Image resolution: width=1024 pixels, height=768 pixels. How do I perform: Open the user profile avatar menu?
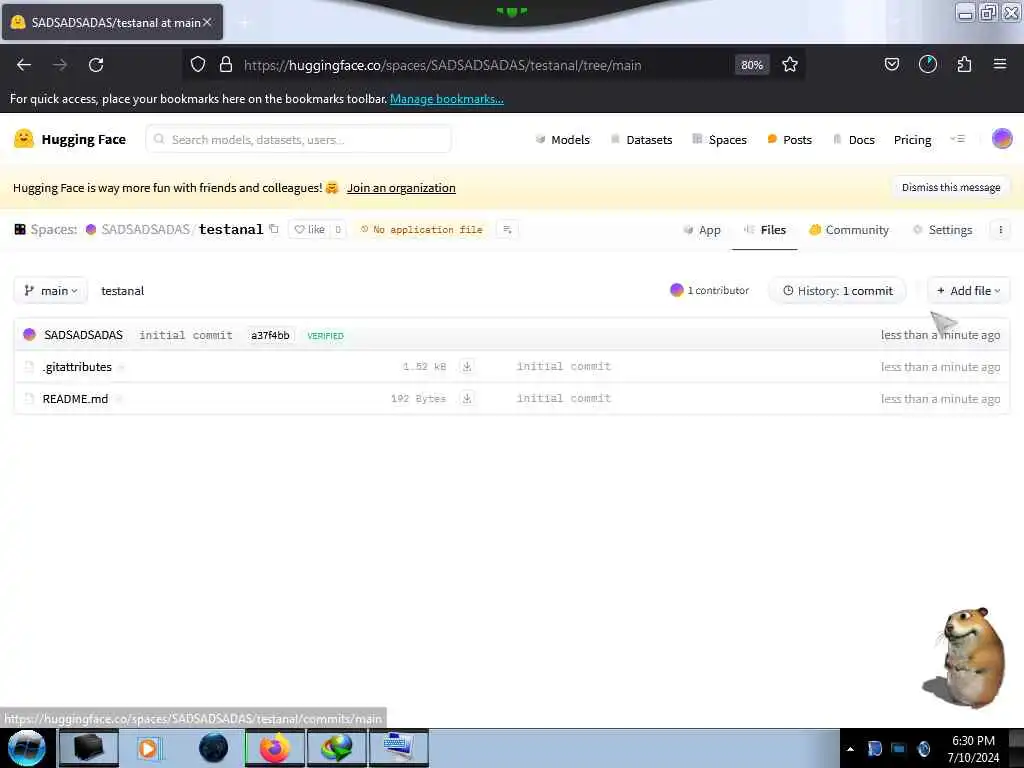(x=1002, y=138)
